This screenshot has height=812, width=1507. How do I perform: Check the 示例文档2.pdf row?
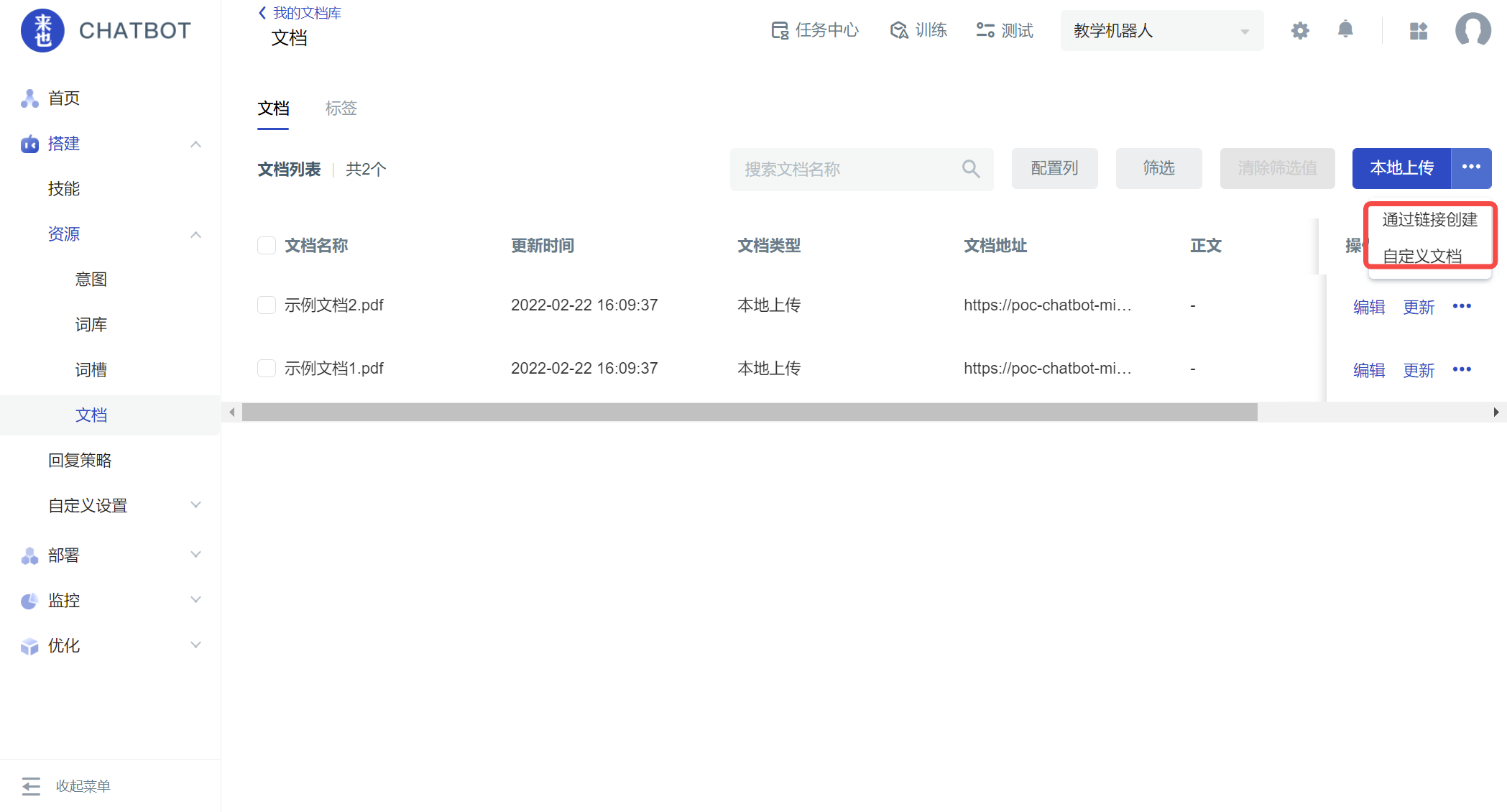(267, 305)
